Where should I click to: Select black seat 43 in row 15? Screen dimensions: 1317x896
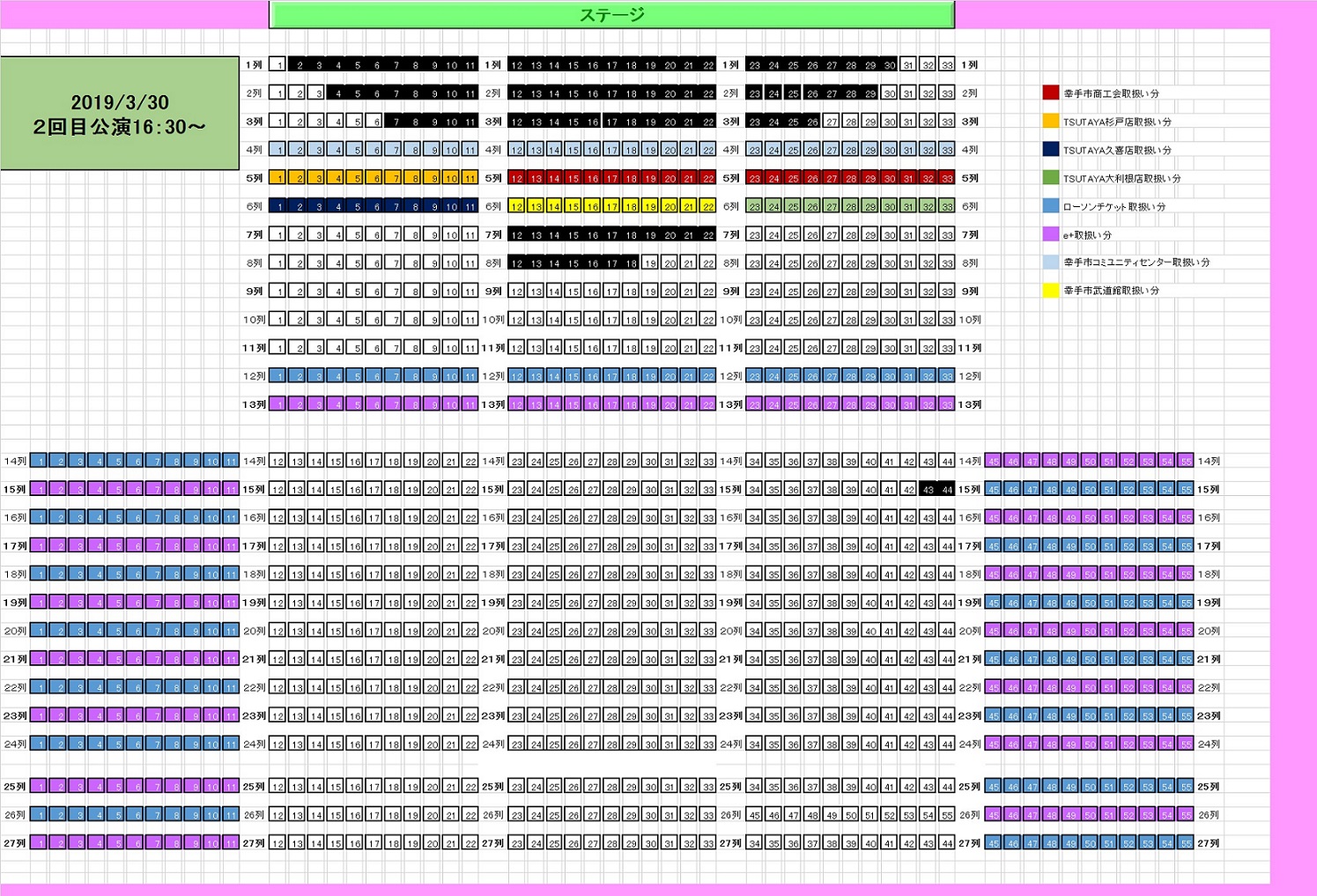pos(928,490)
